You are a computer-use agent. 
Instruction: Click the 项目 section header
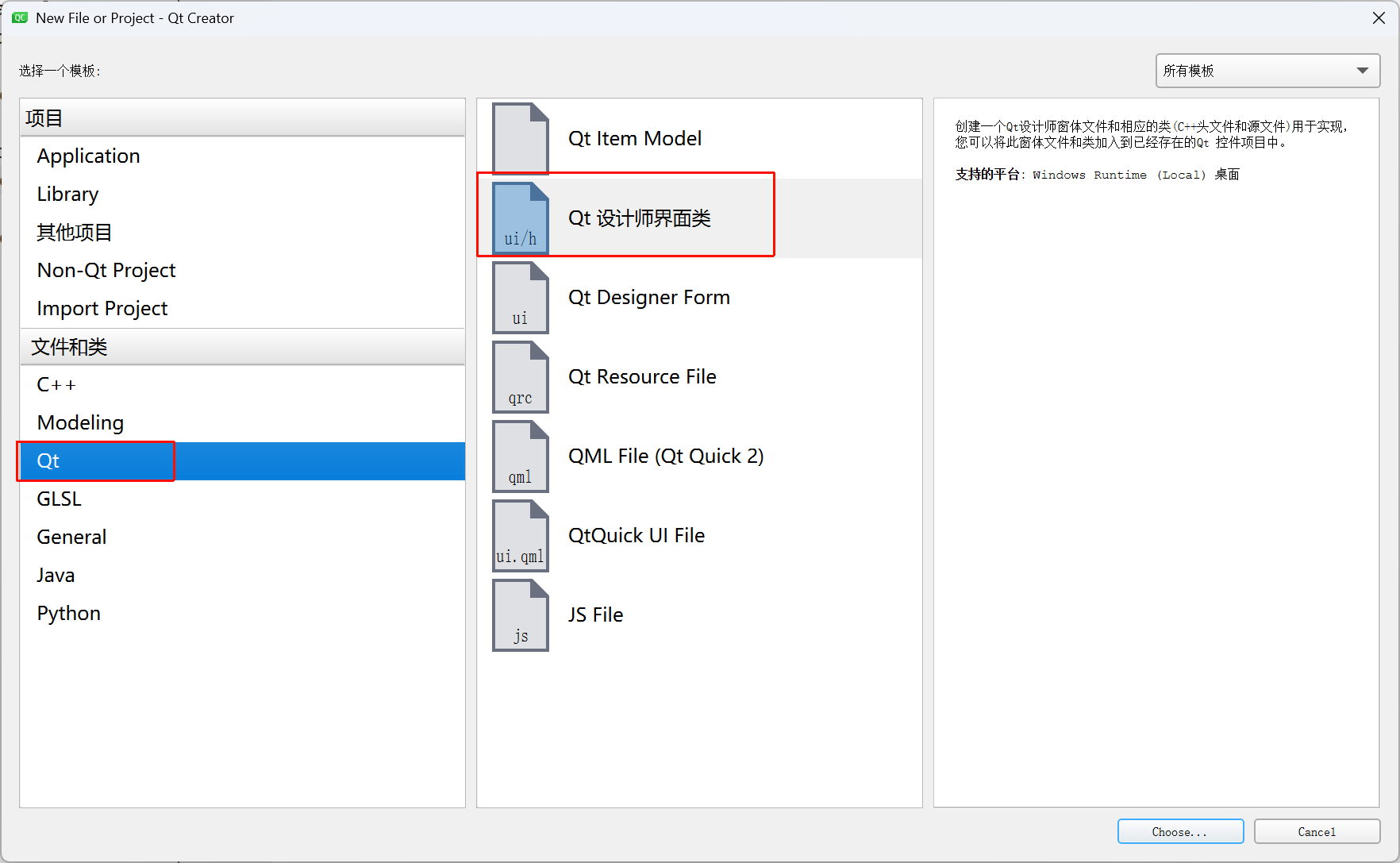242,118
